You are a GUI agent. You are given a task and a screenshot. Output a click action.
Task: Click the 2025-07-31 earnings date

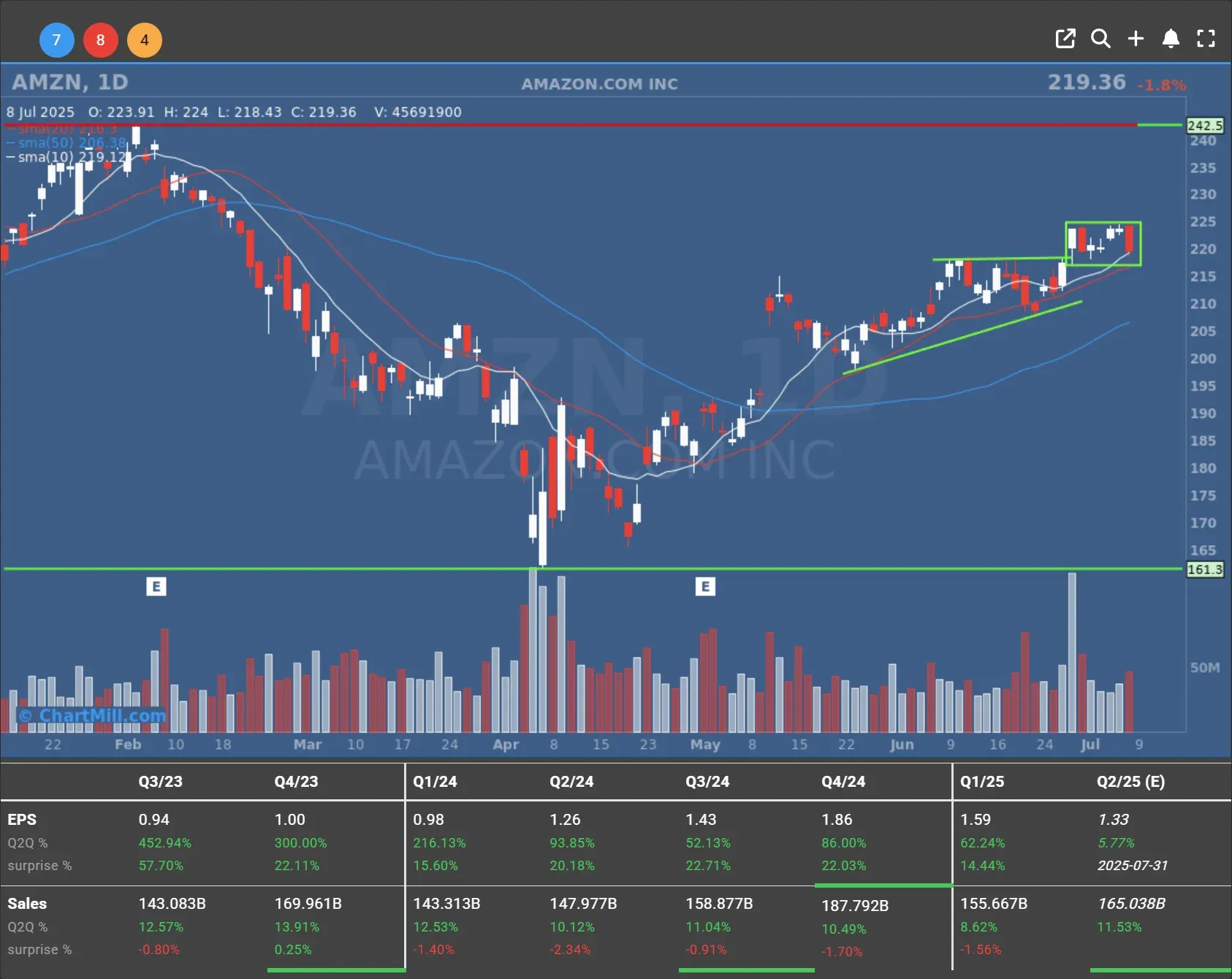[1133, 866]
